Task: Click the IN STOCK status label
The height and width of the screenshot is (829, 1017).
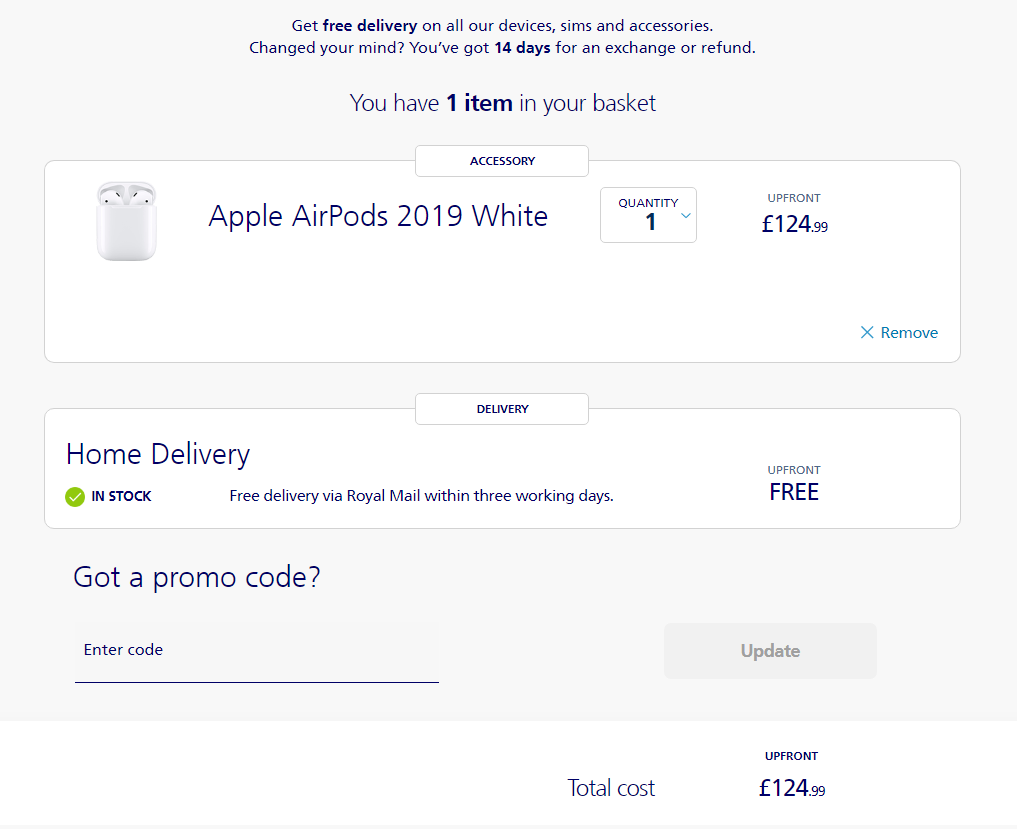Action: coord(121,496)
